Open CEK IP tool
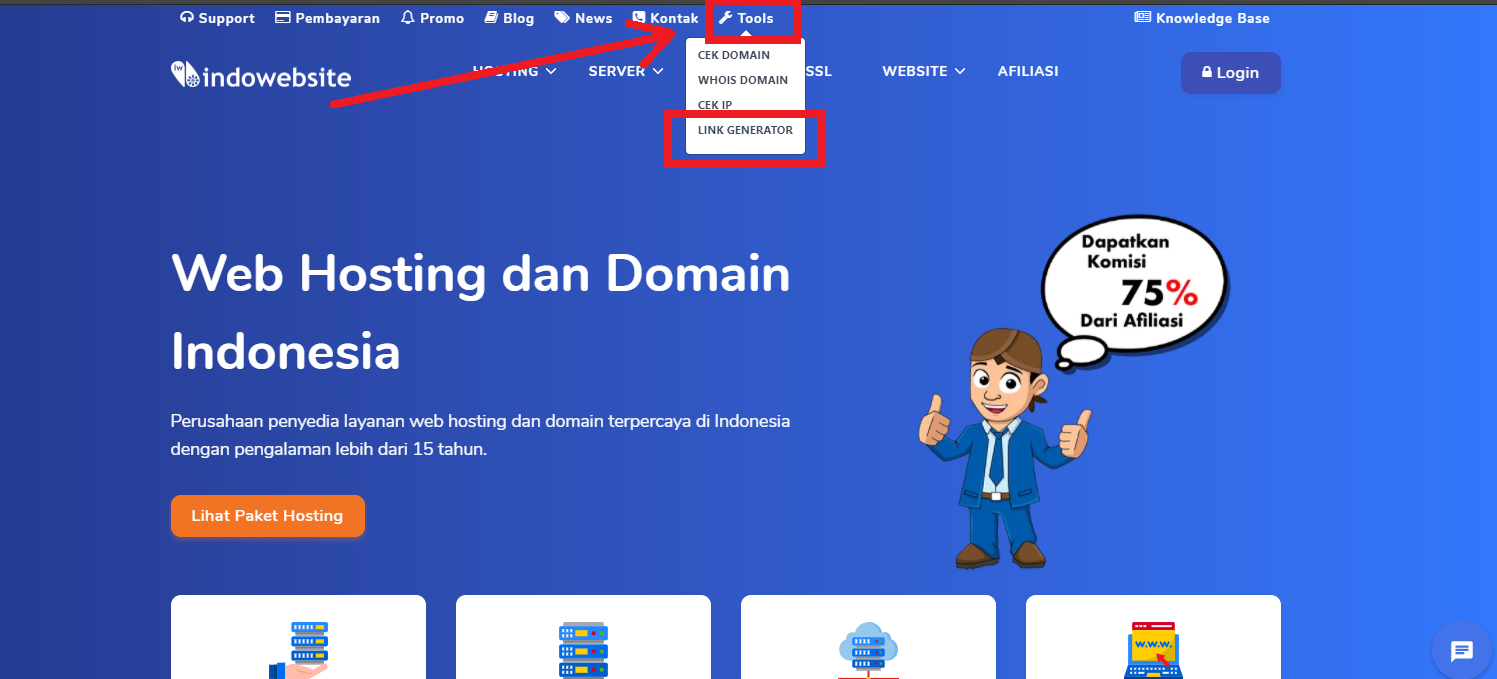 [715, 105]
